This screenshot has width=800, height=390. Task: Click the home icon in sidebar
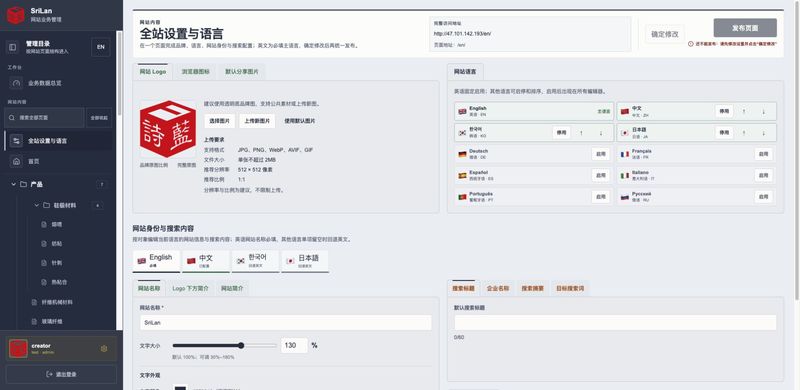tap(16, 161)
